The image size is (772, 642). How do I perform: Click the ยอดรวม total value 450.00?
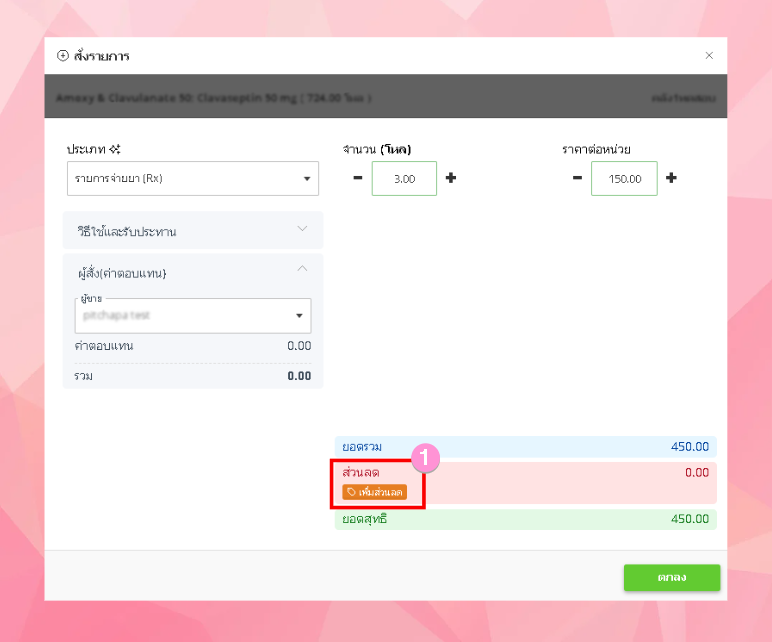[x=690, y=447]
